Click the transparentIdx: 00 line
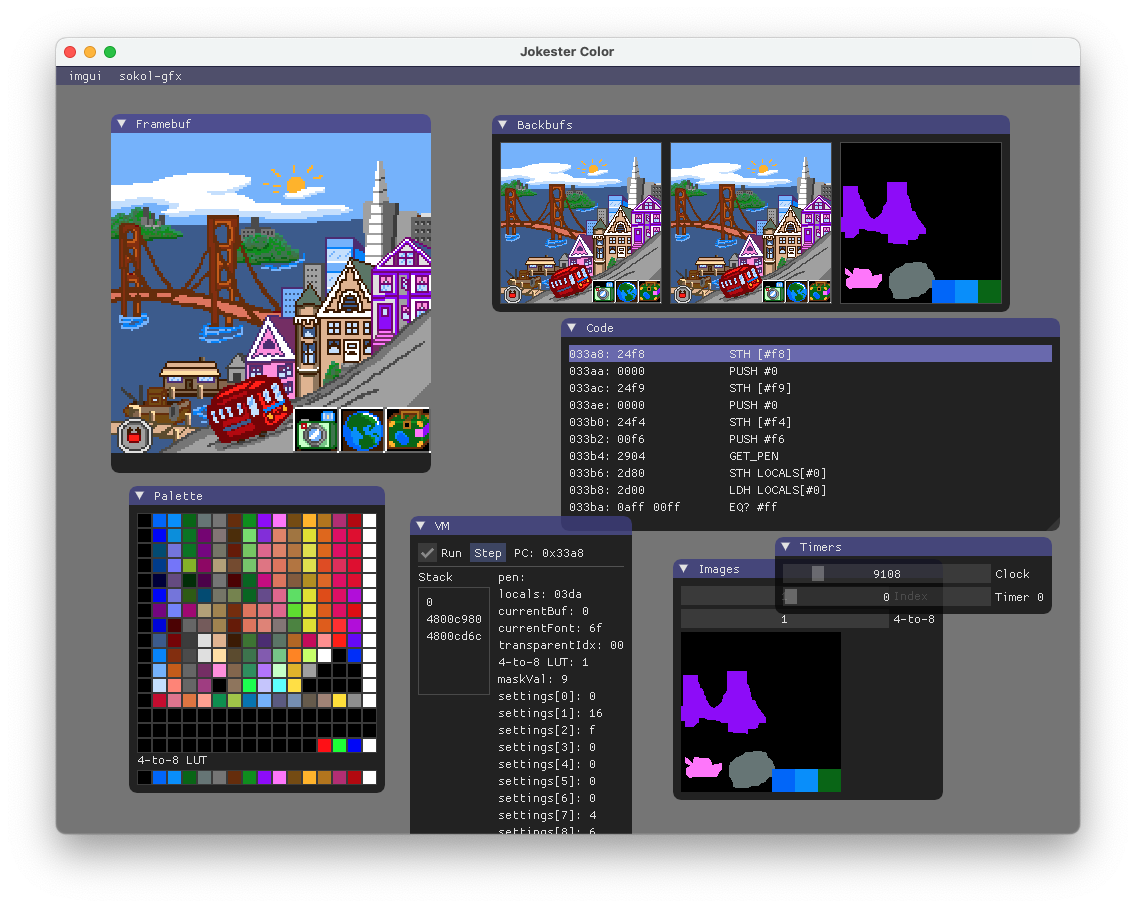Viewport: 1136px width, 908px height. (561, 645)
